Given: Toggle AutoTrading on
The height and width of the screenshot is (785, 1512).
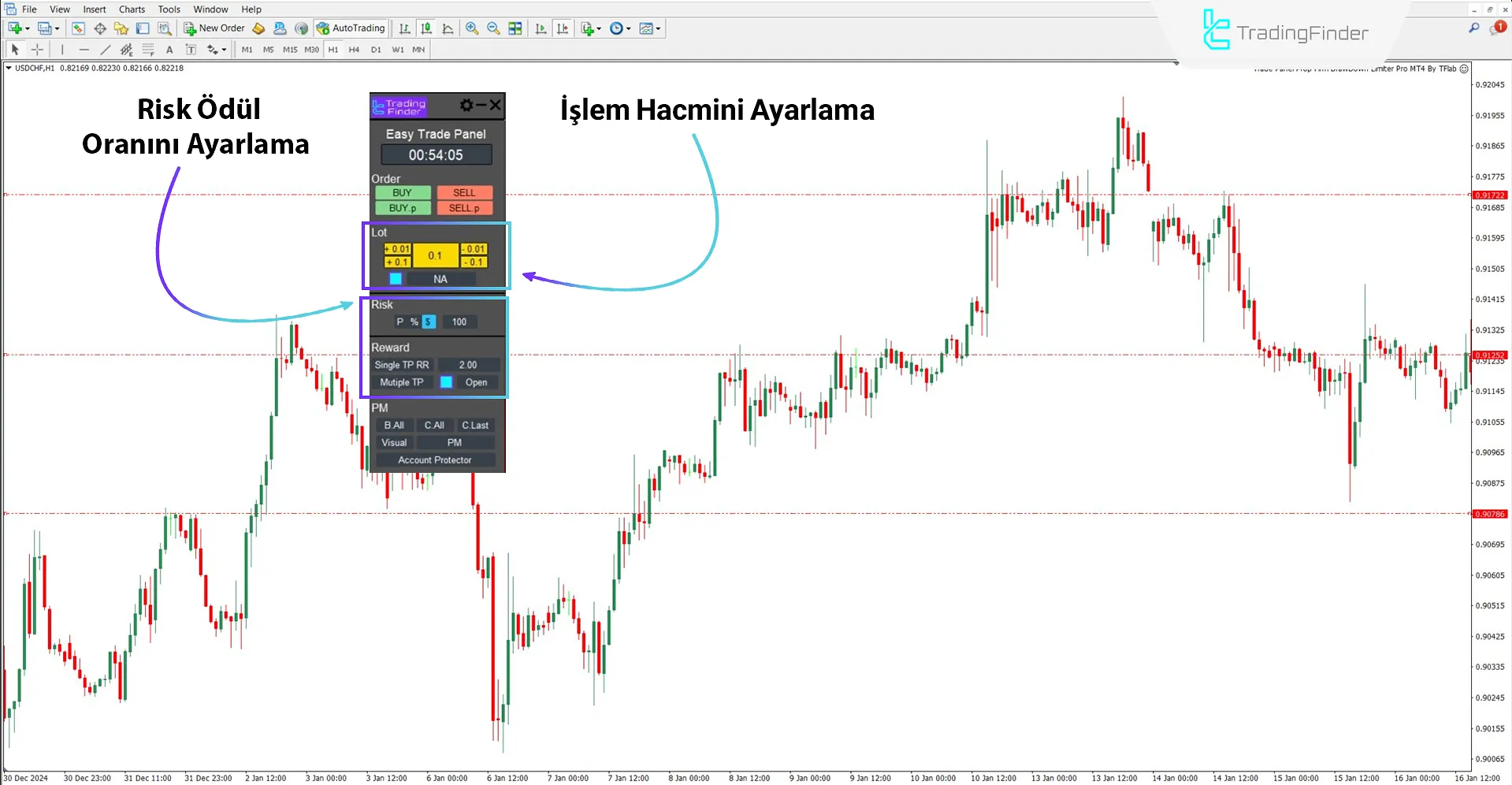Looking at the screenshot, I should pos(351,28).
